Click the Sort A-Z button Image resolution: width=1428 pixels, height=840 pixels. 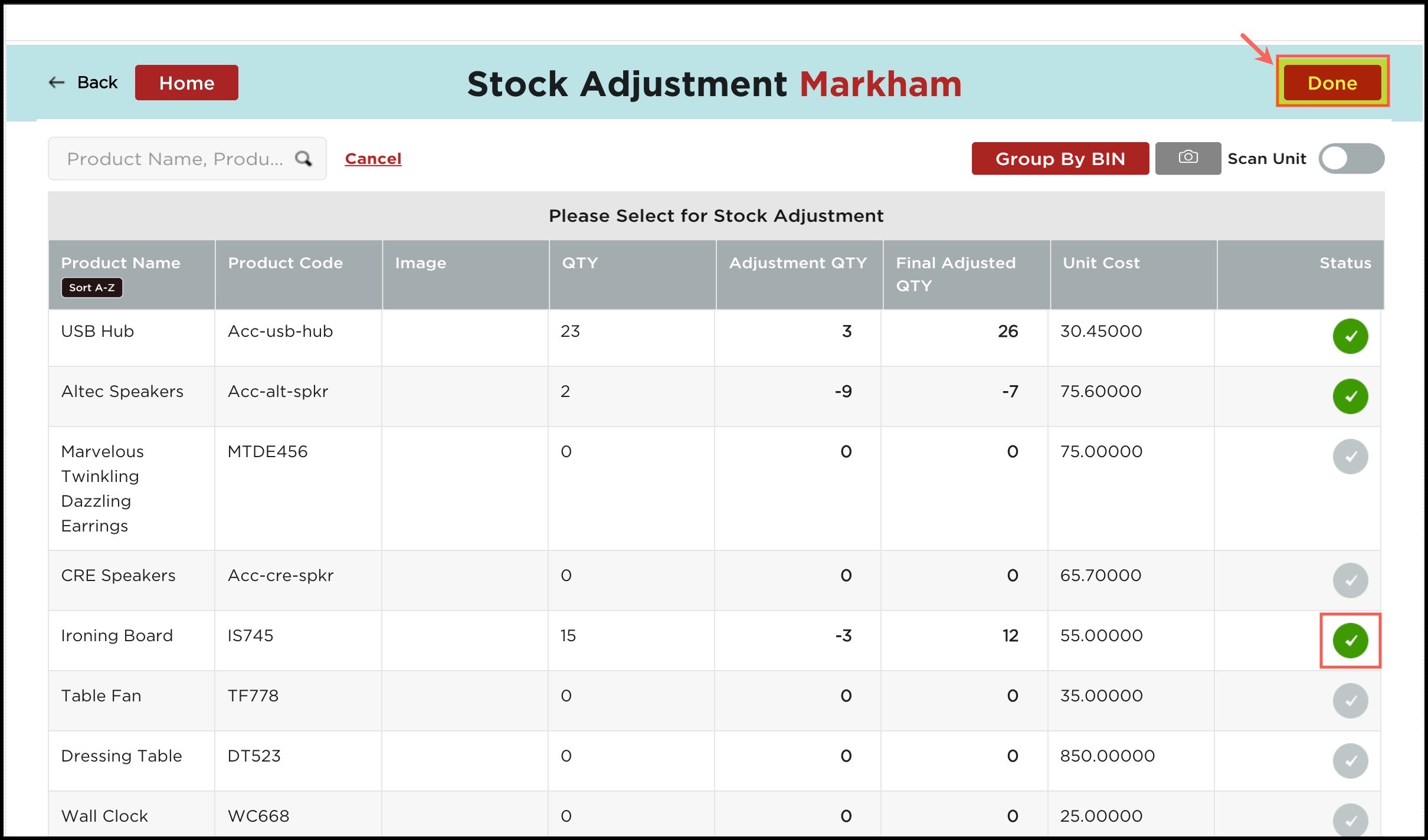click(92, 288)
